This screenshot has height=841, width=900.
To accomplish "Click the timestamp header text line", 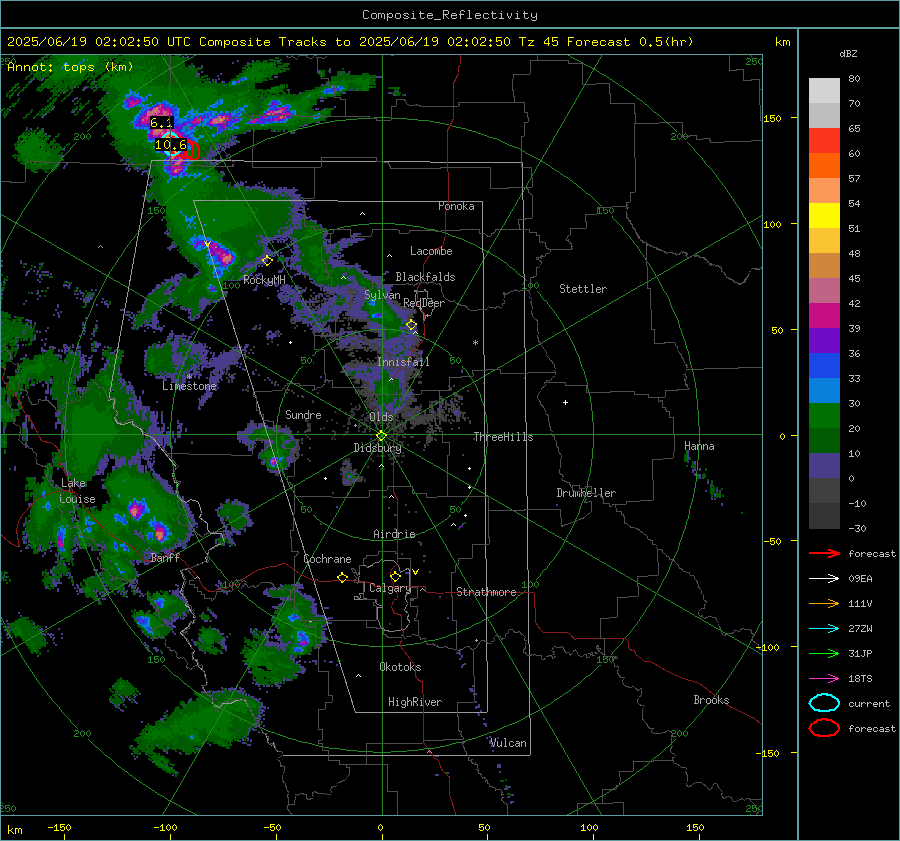I will coord(350,42).
